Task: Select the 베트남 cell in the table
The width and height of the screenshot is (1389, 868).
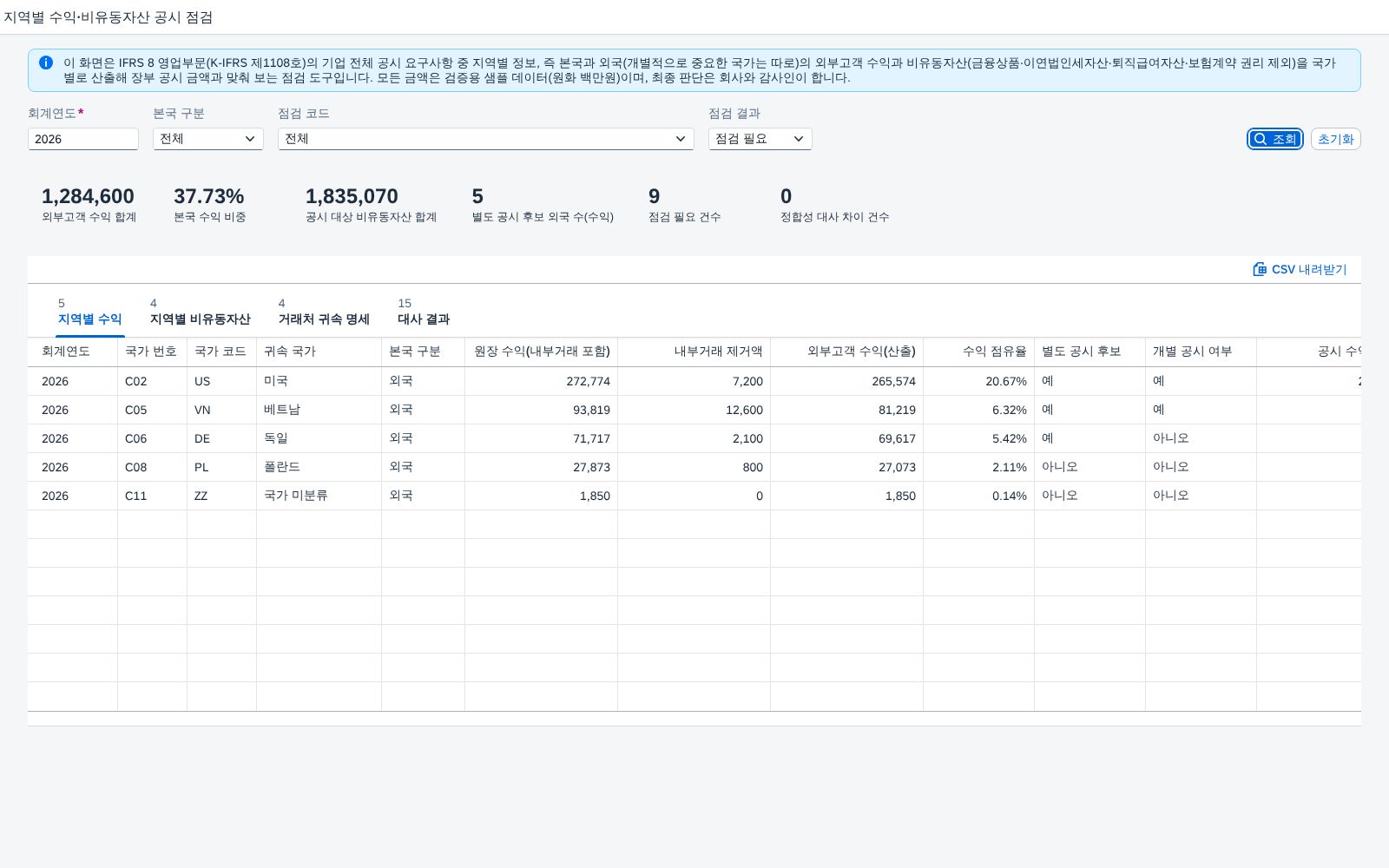Action: coord(319,410)
